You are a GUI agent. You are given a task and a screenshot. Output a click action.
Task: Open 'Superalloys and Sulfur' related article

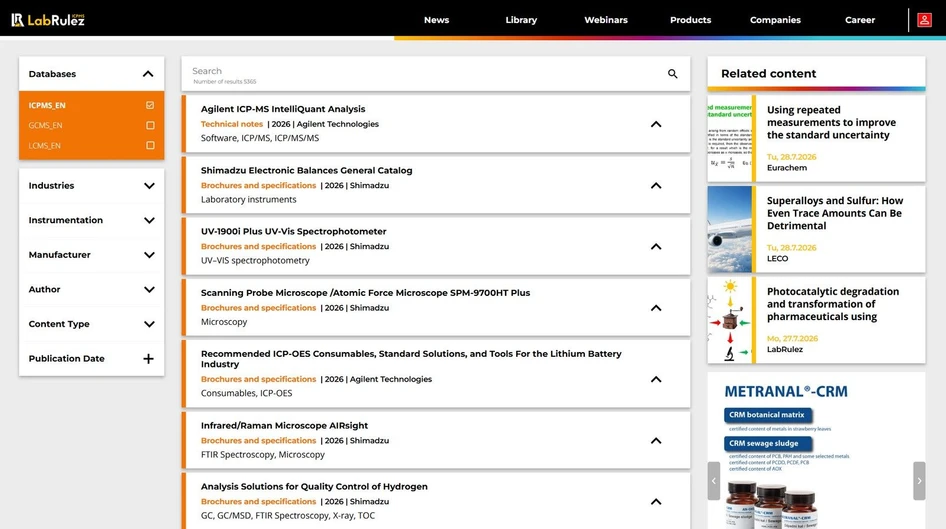(835, 213)
